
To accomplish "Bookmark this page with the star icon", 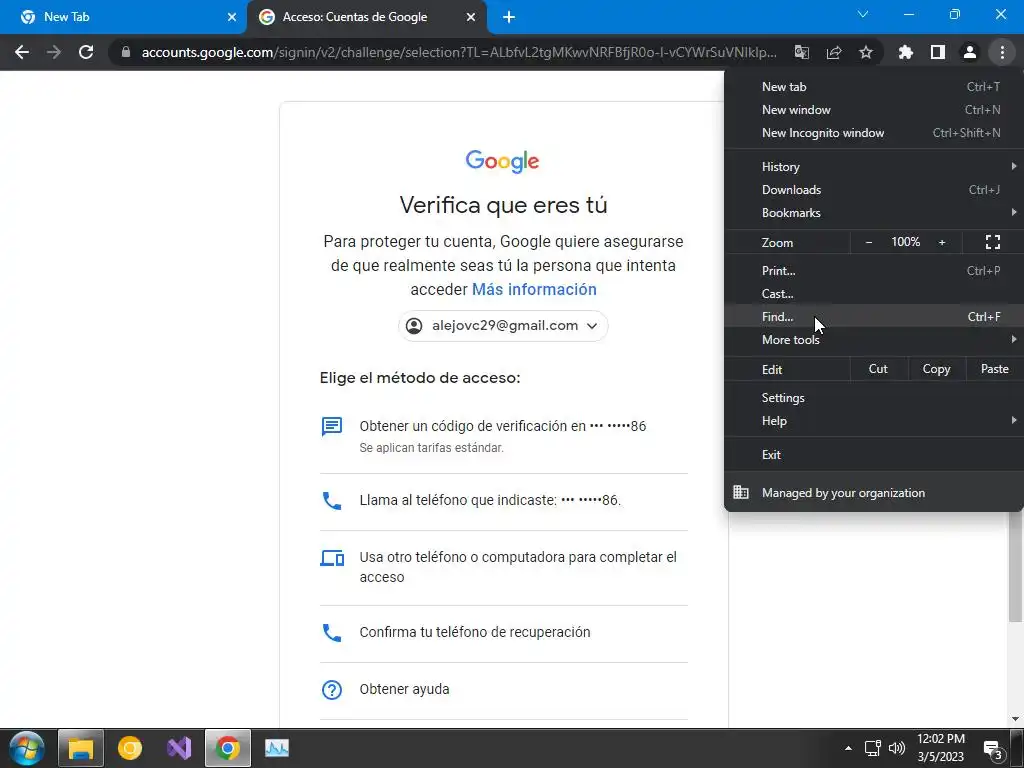I will pyautogui.click(x=866, y=52).
